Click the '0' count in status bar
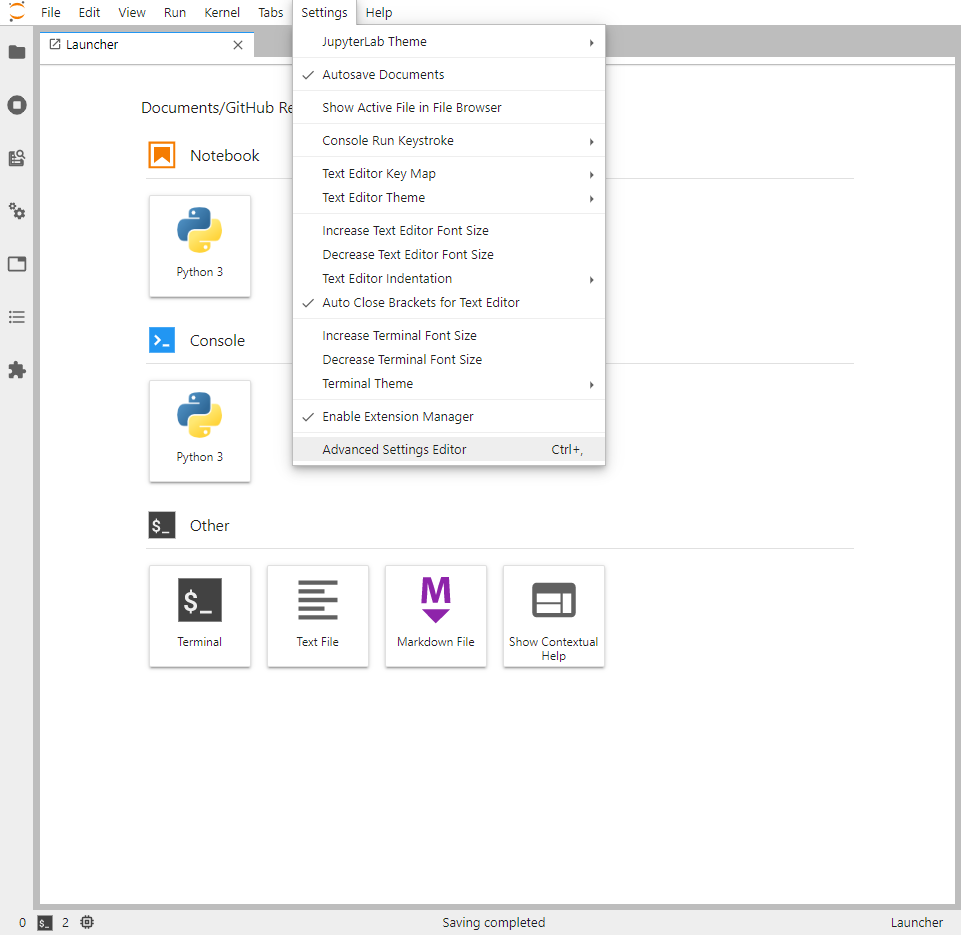961x935 pixels. 23,923
